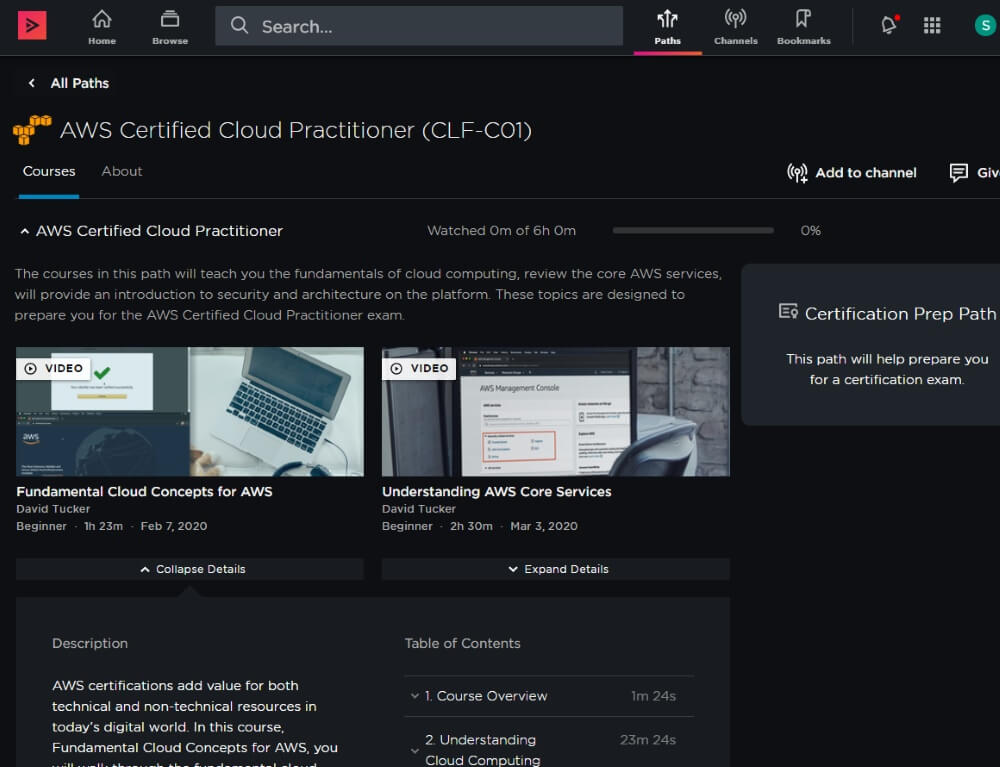Image resolution: width=1000 pixels, height=767 pixels.
Task: Click the 1h 23m course length
Action: coord(103,526)
